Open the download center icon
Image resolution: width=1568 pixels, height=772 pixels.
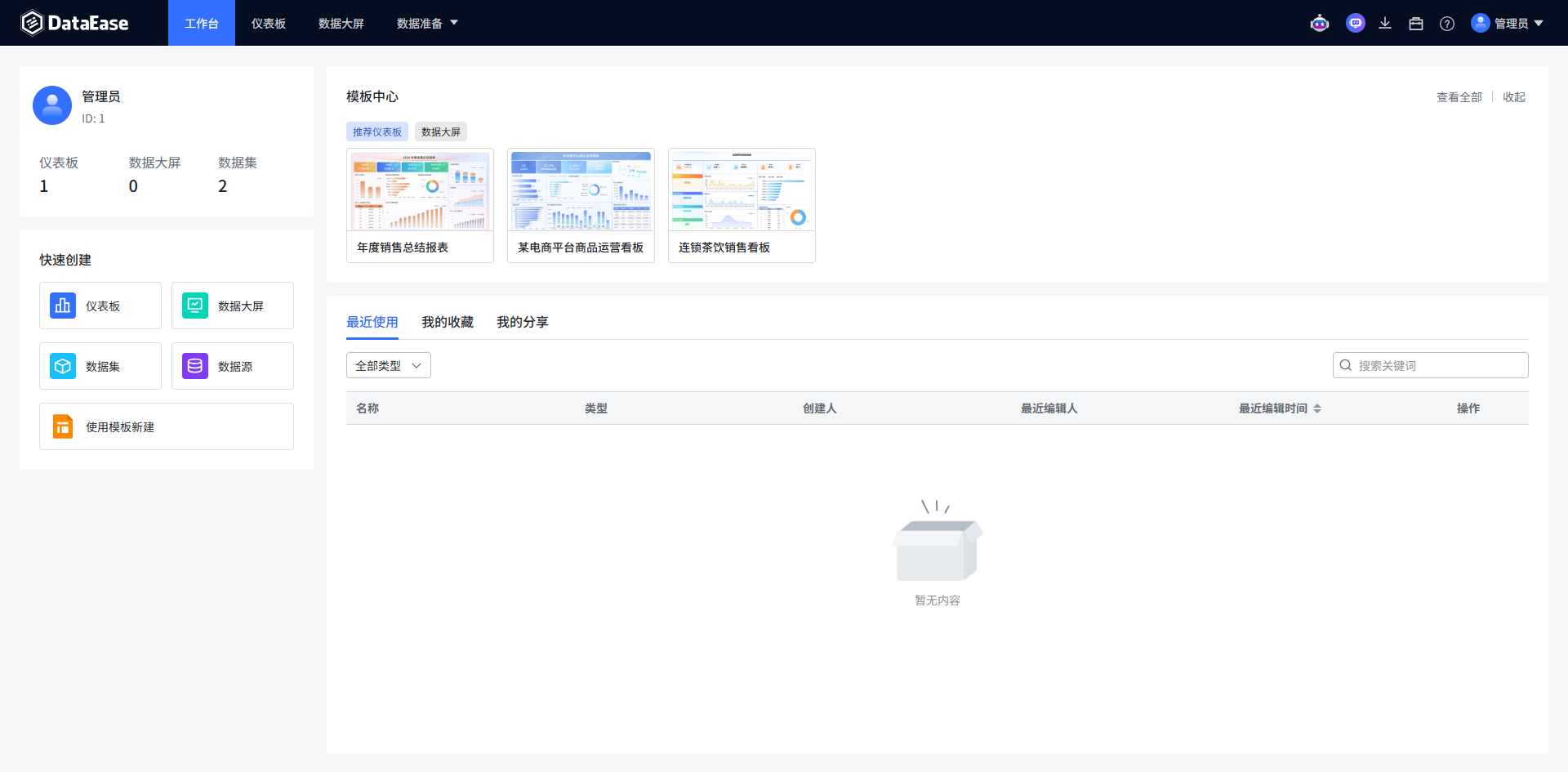[x=1385, y=24]
